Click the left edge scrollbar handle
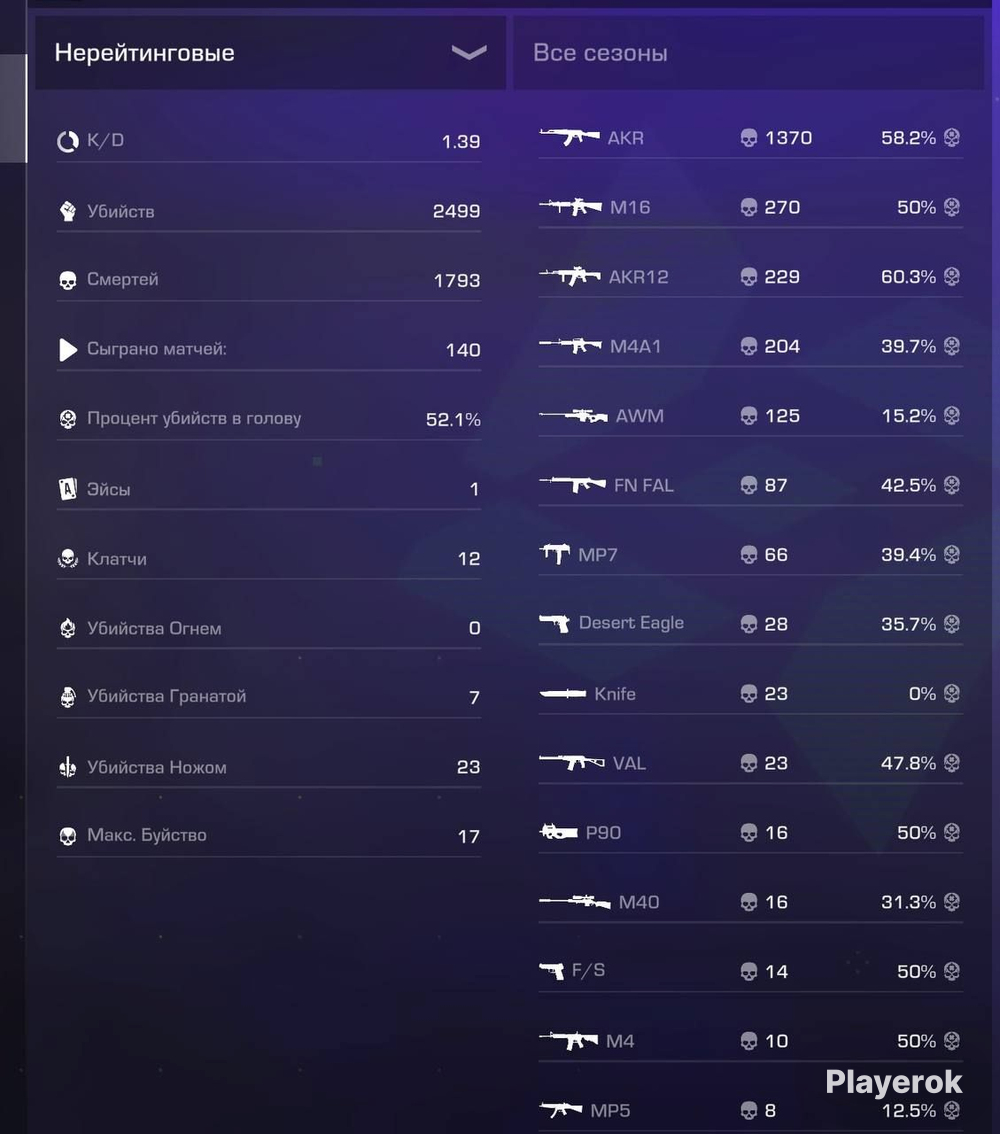Screen dimensions: 1000x1134 [13, 108]
